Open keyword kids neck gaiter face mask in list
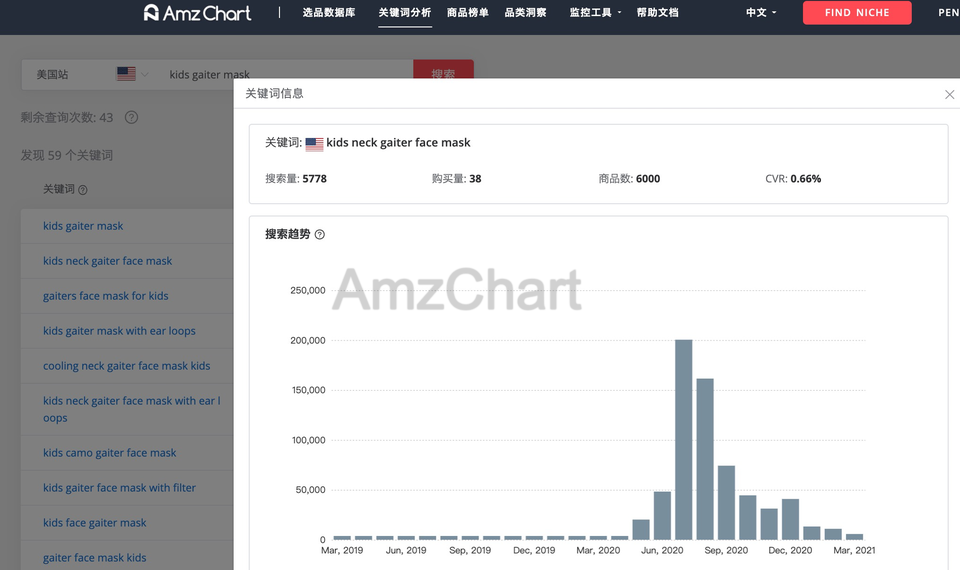The height and width of the screenshot is (570, 960). (107, 261)
